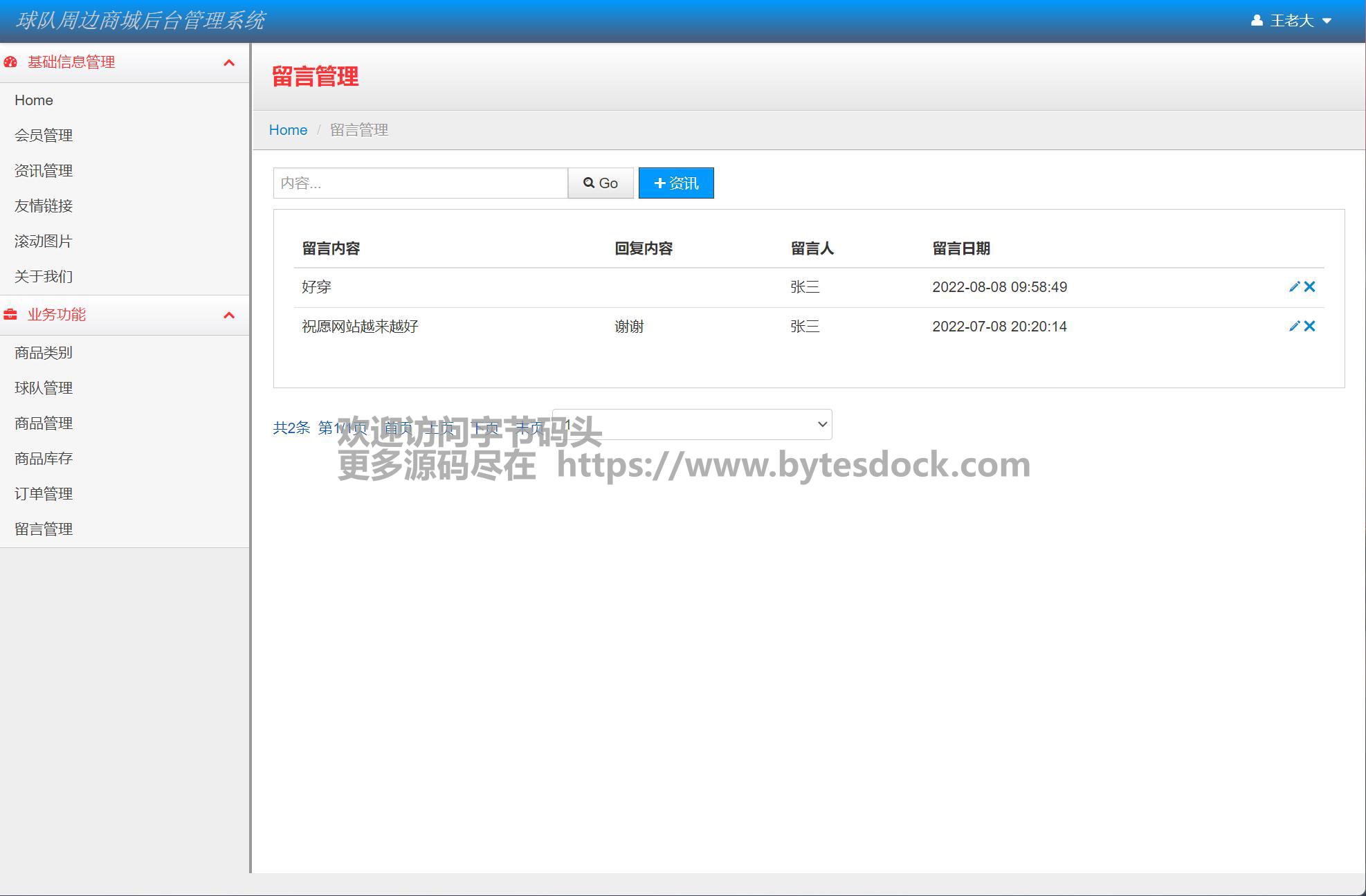The width and height of the screenshot is (1366, 896).
Task: Click the briefcase icon beside 业务功能
Action: (x=10, y=315)
